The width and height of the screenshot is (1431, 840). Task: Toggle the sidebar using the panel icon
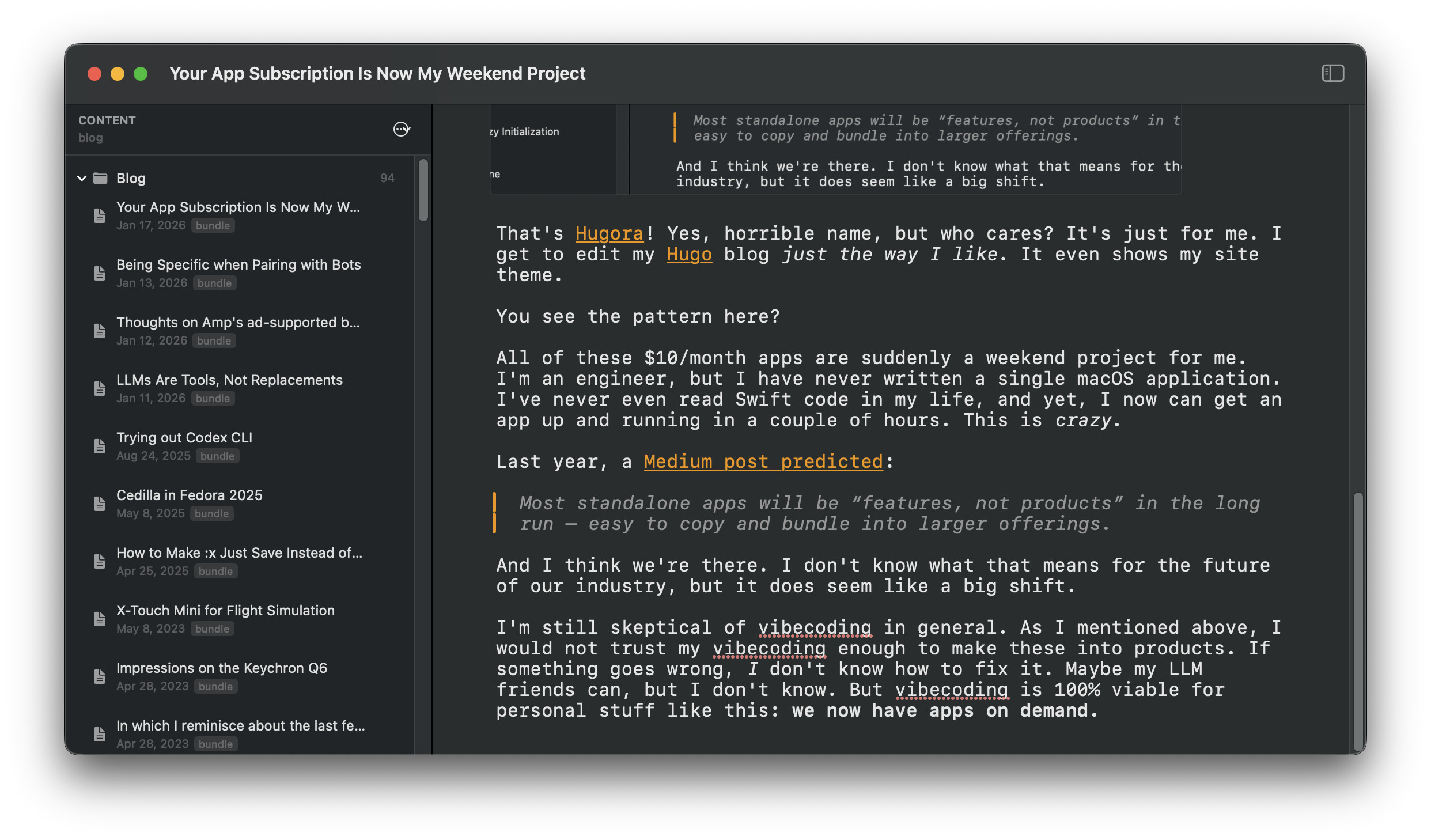(x=1332, y=73)
